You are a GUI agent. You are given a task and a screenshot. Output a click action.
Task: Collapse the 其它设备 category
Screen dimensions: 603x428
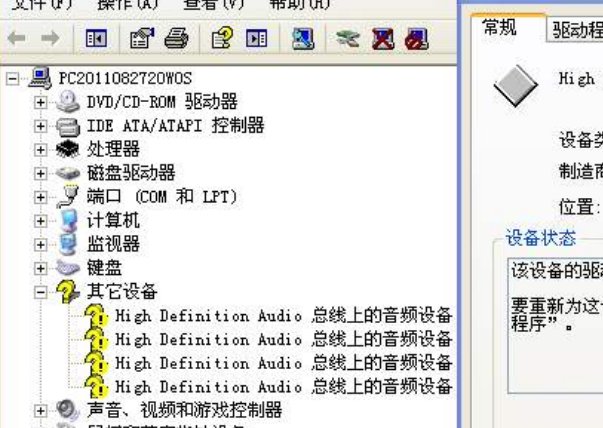[x=40, y=293]
